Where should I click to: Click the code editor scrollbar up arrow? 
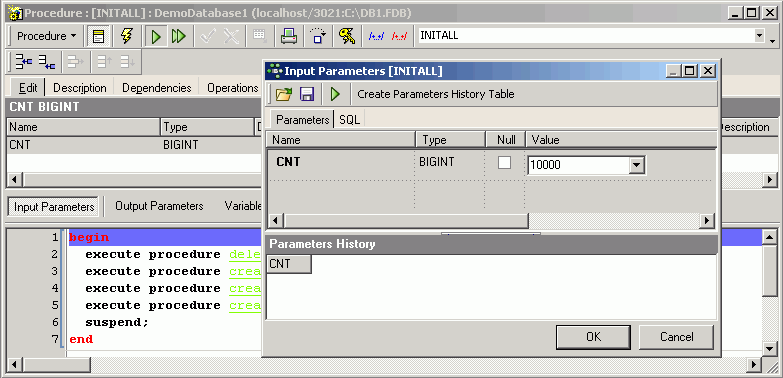tap(770, 237)
